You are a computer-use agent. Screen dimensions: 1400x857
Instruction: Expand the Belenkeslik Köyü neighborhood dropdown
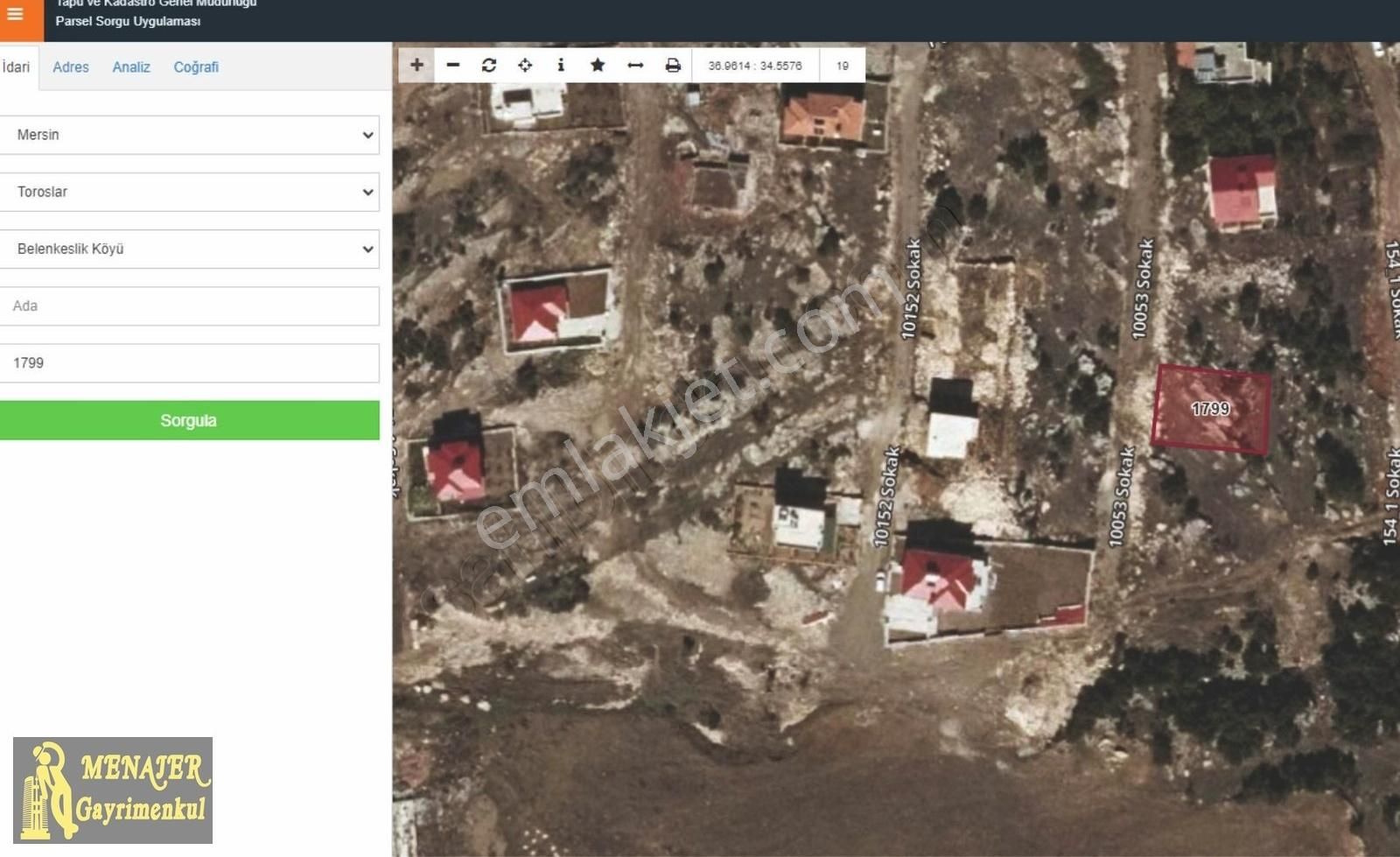[x=189, y=249]
